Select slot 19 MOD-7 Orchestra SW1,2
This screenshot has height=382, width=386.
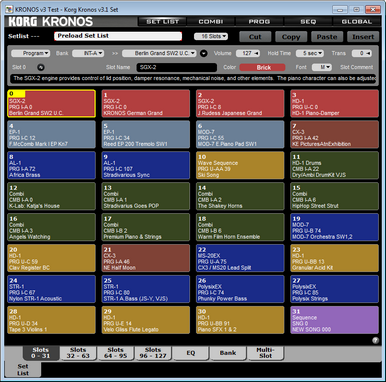(x=335, y=228)
